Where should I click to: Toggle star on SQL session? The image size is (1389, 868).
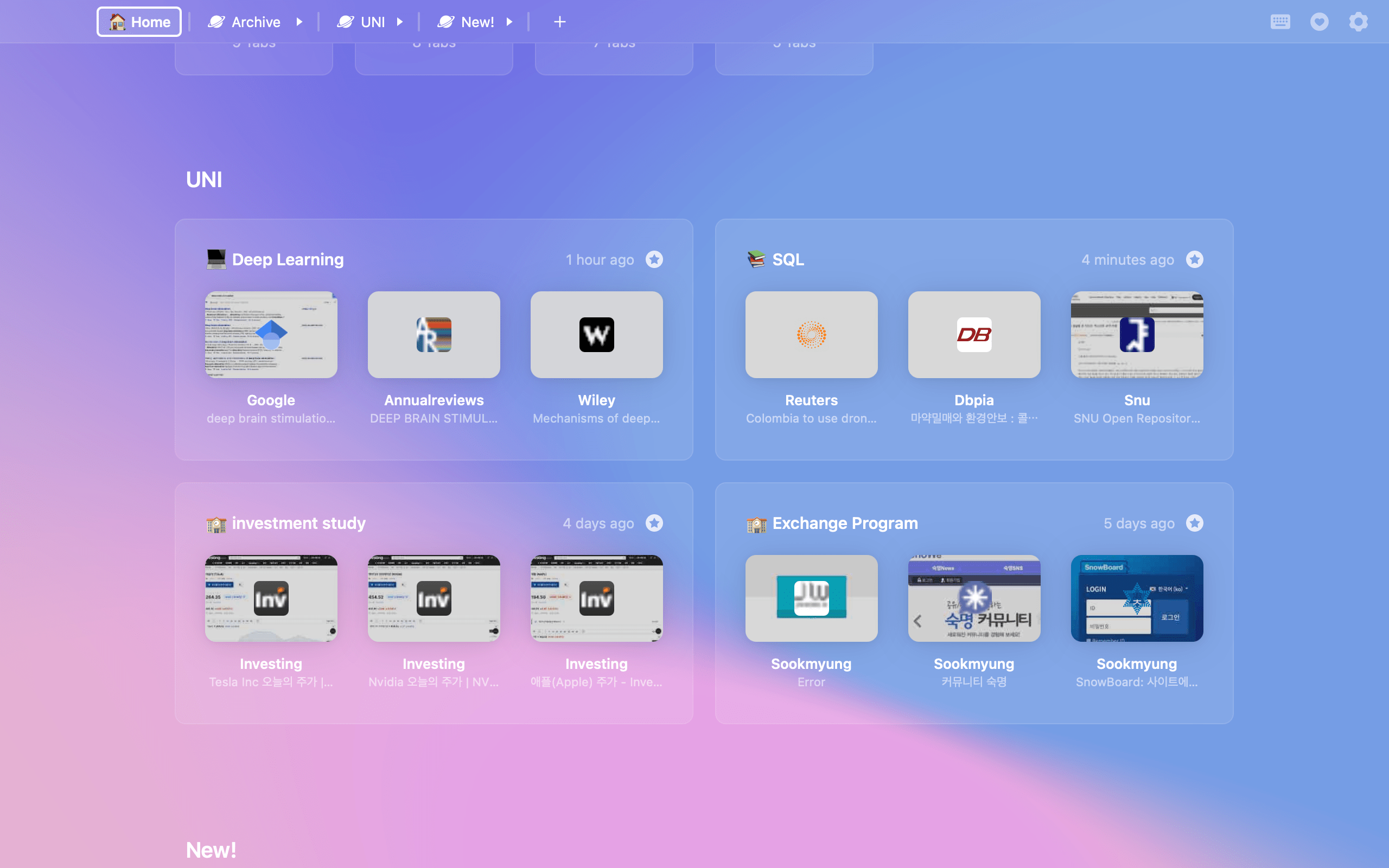(x=1194, y=259)
